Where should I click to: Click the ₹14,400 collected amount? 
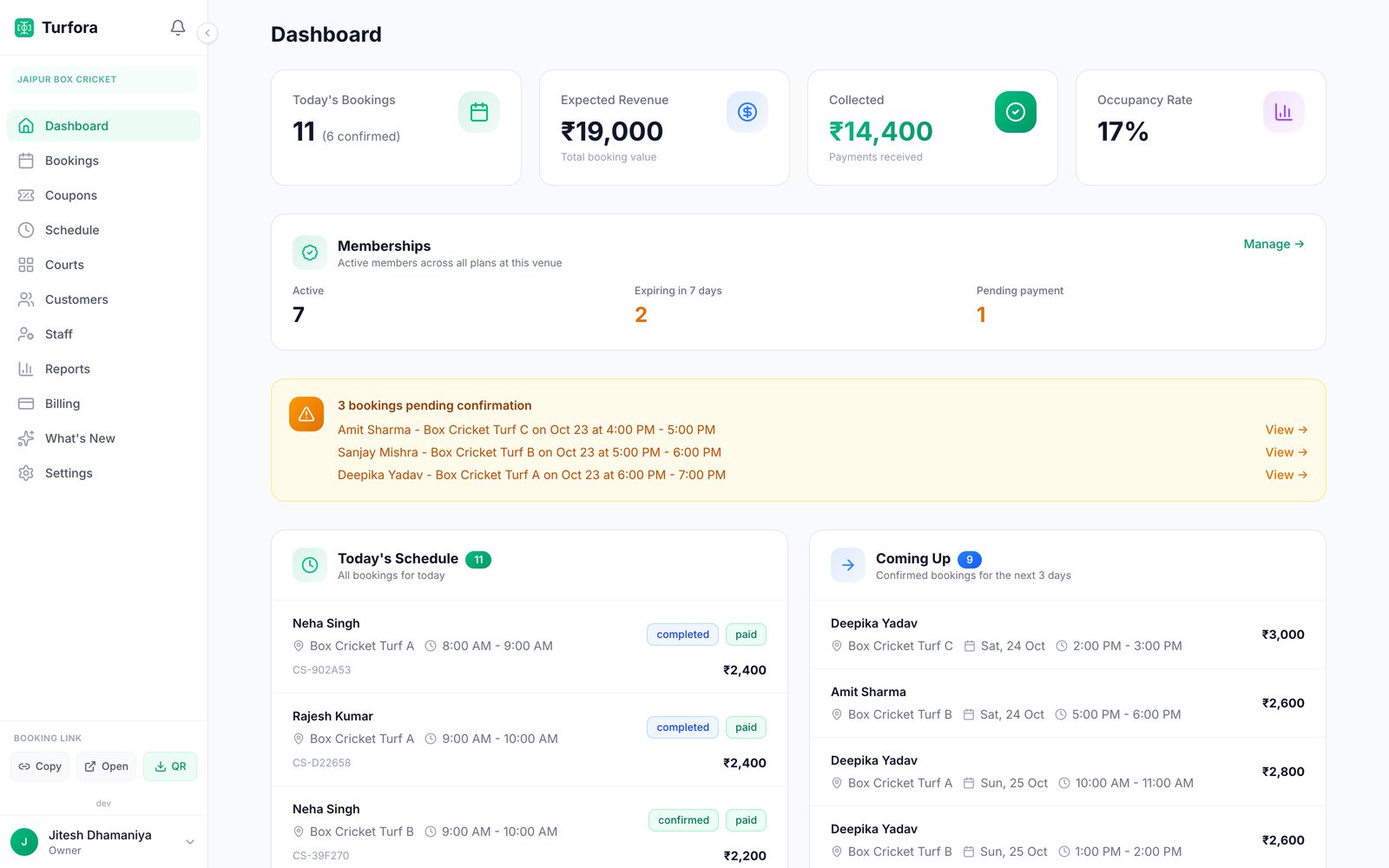[881, 131]
